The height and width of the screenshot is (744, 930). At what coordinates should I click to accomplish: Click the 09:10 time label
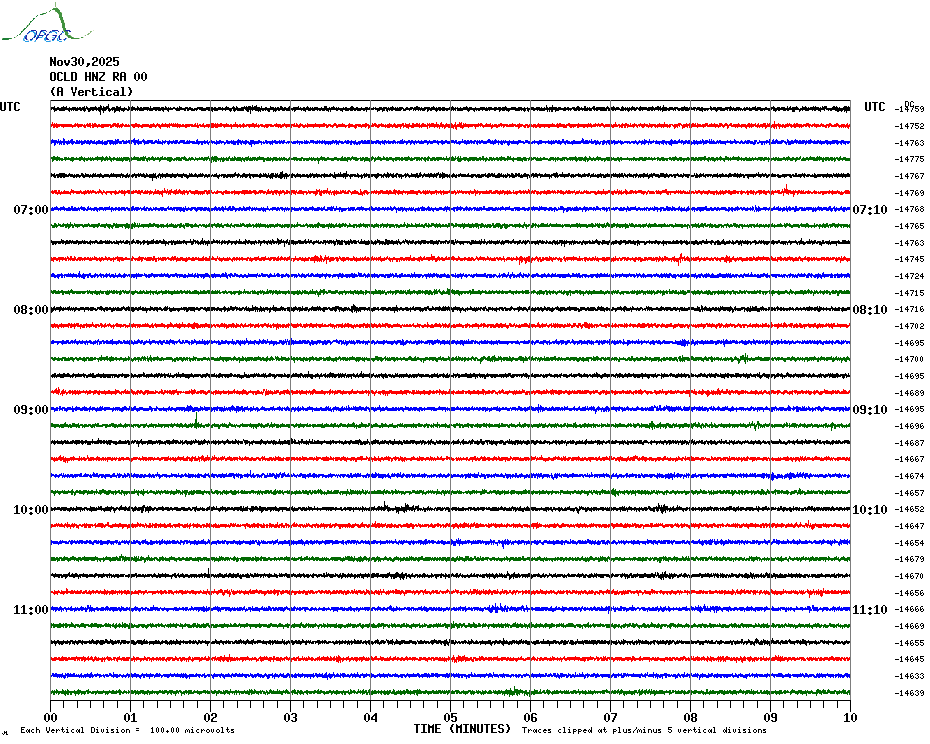click(x=870, y=409)
